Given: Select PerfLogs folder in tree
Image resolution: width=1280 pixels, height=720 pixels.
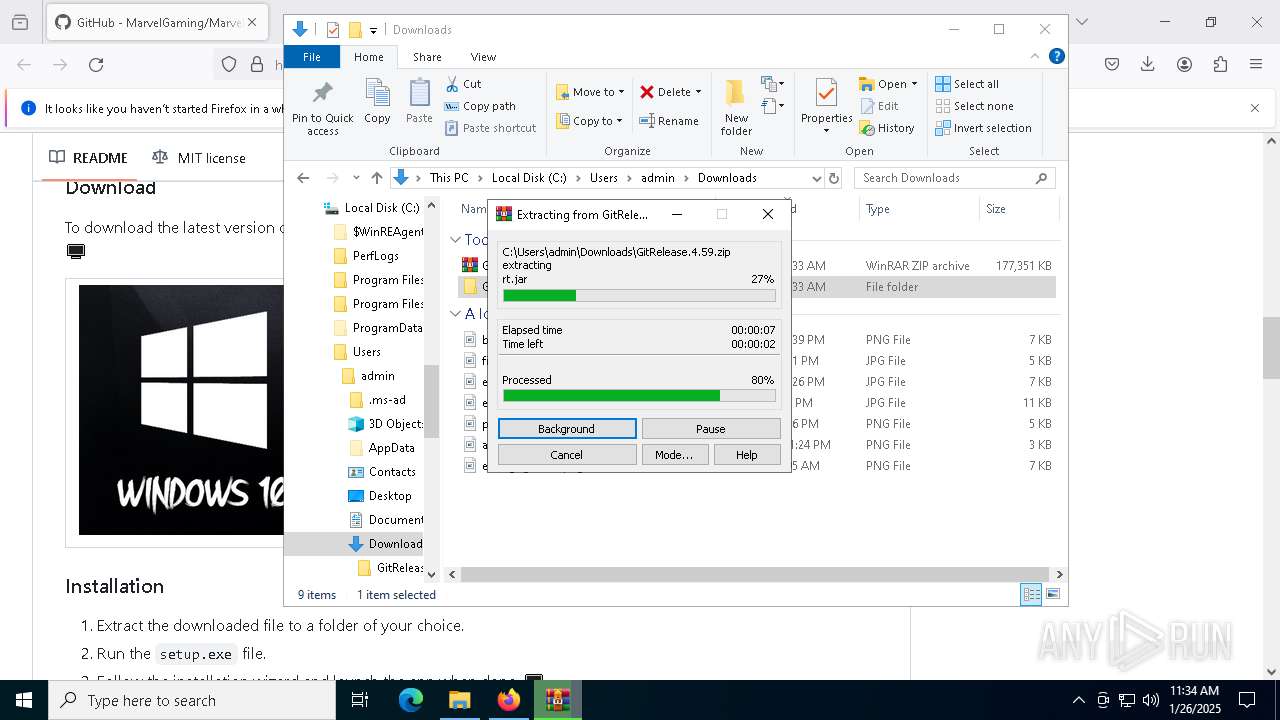Looking at the screenshot, I should tap(366, 256).
